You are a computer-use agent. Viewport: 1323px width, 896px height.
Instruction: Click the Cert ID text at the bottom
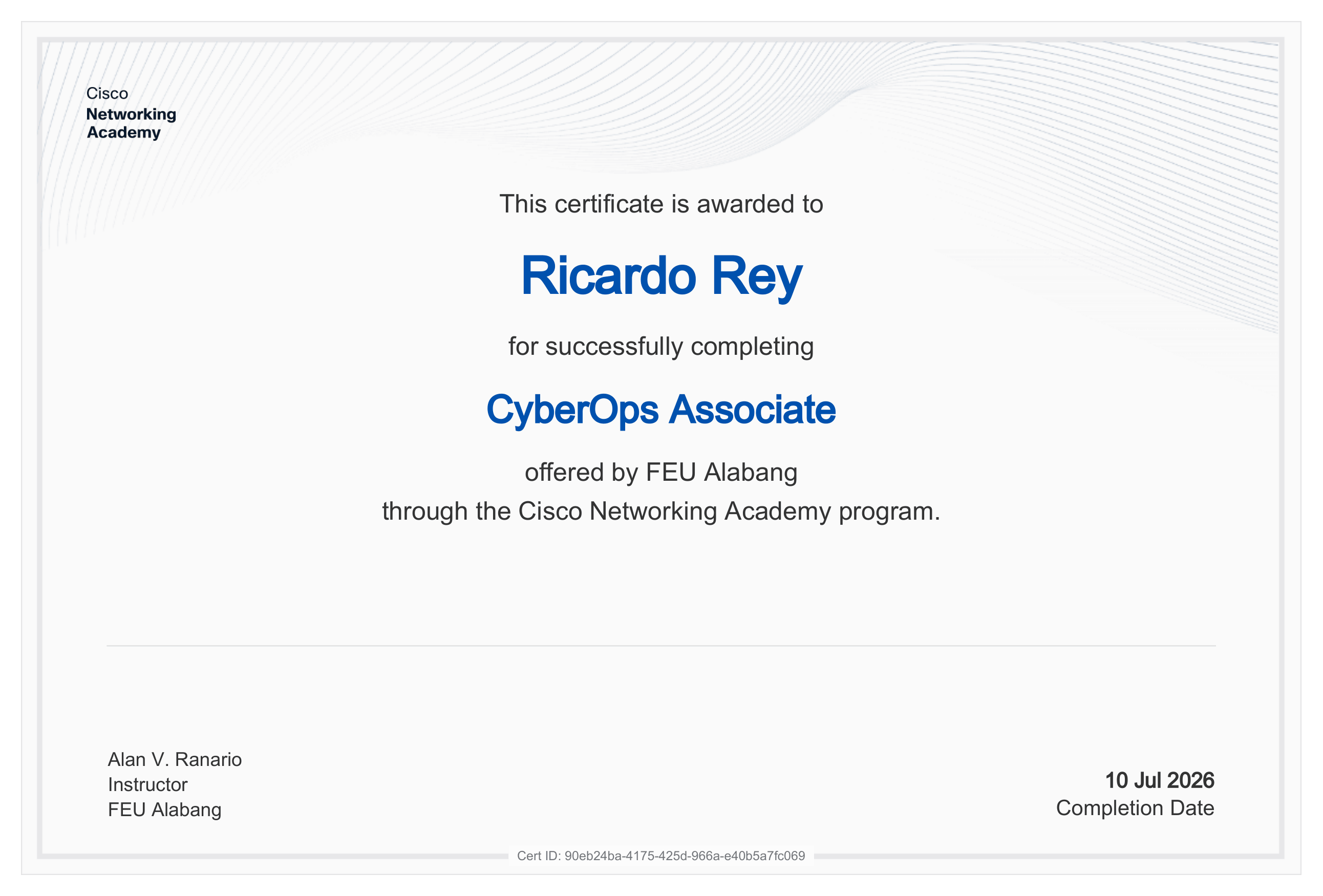click(x=661, y=856)
